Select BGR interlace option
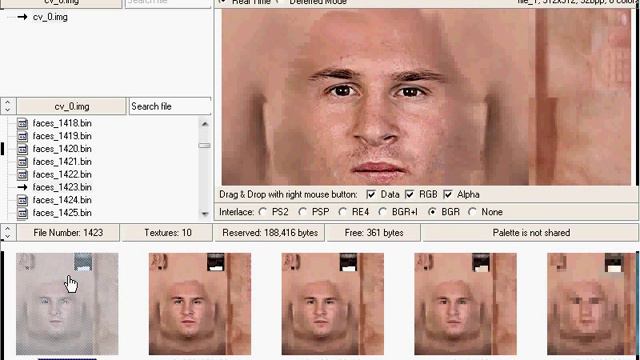The height and width of the screenshot is (360, 640). [x=432, y=212]
